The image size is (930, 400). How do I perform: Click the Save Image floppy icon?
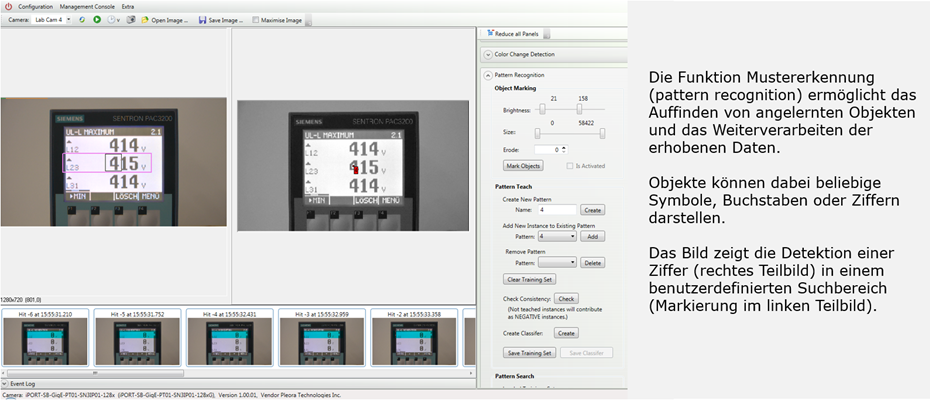(204, 19)
